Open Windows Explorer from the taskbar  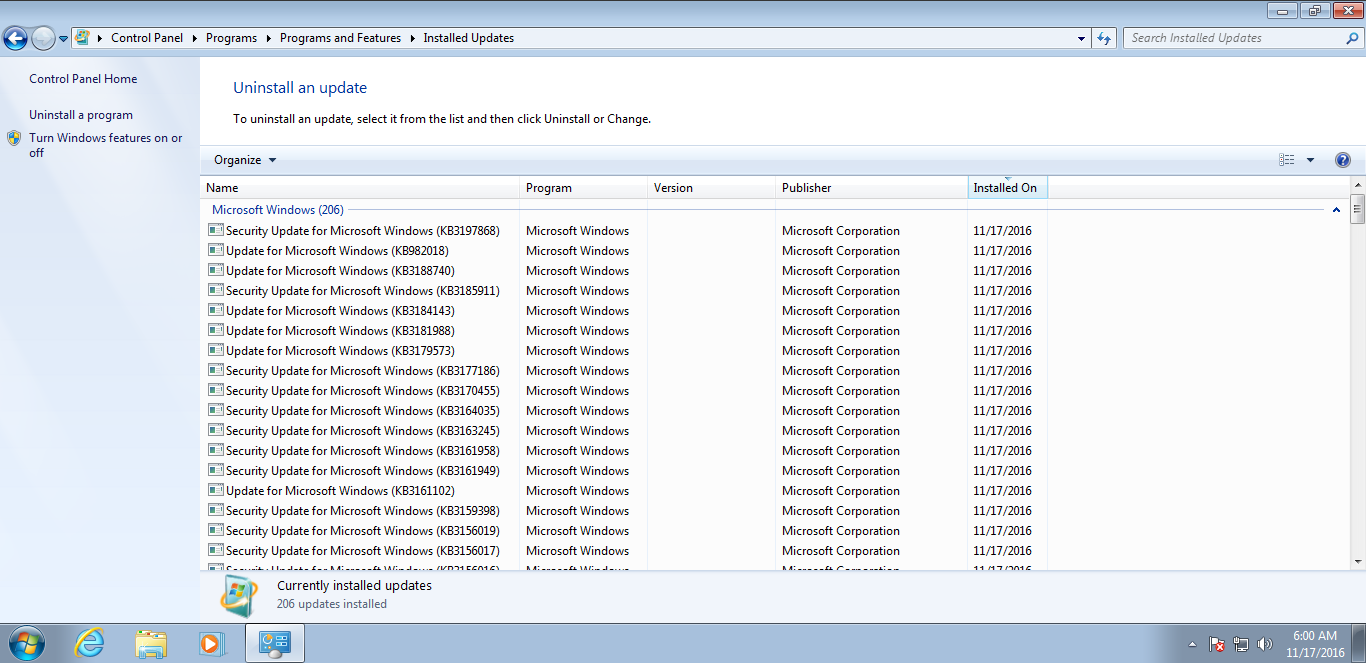[x=151, y=643]
